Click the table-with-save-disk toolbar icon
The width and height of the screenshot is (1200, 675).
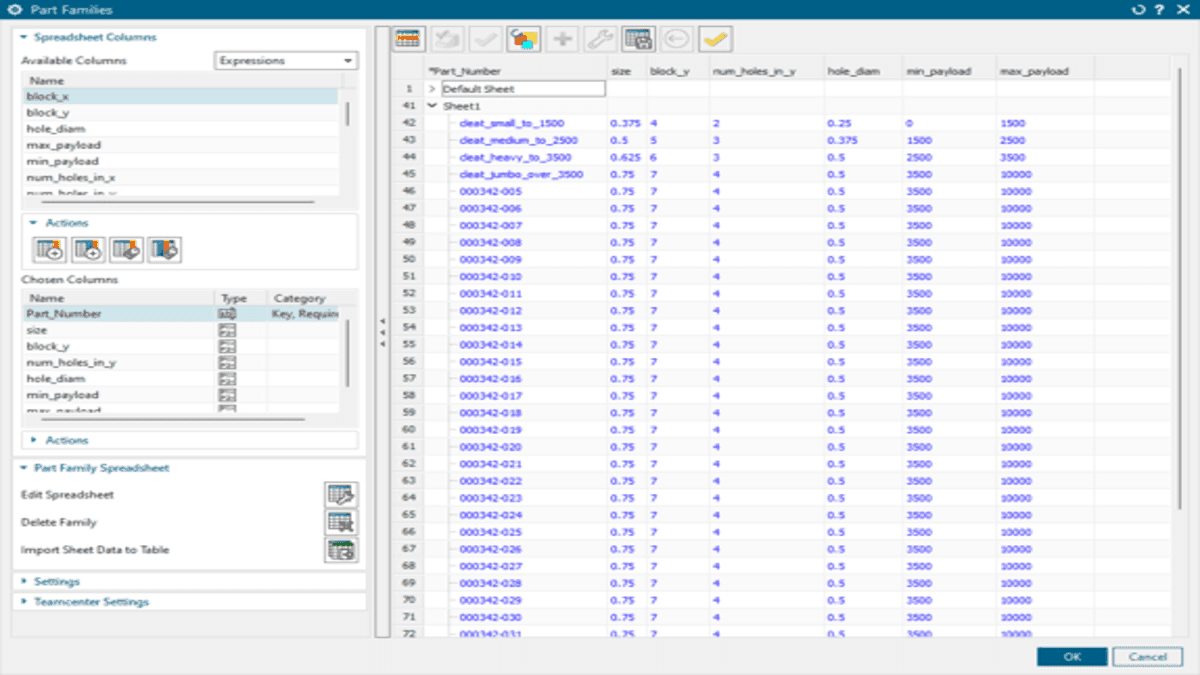pos(638,39)
